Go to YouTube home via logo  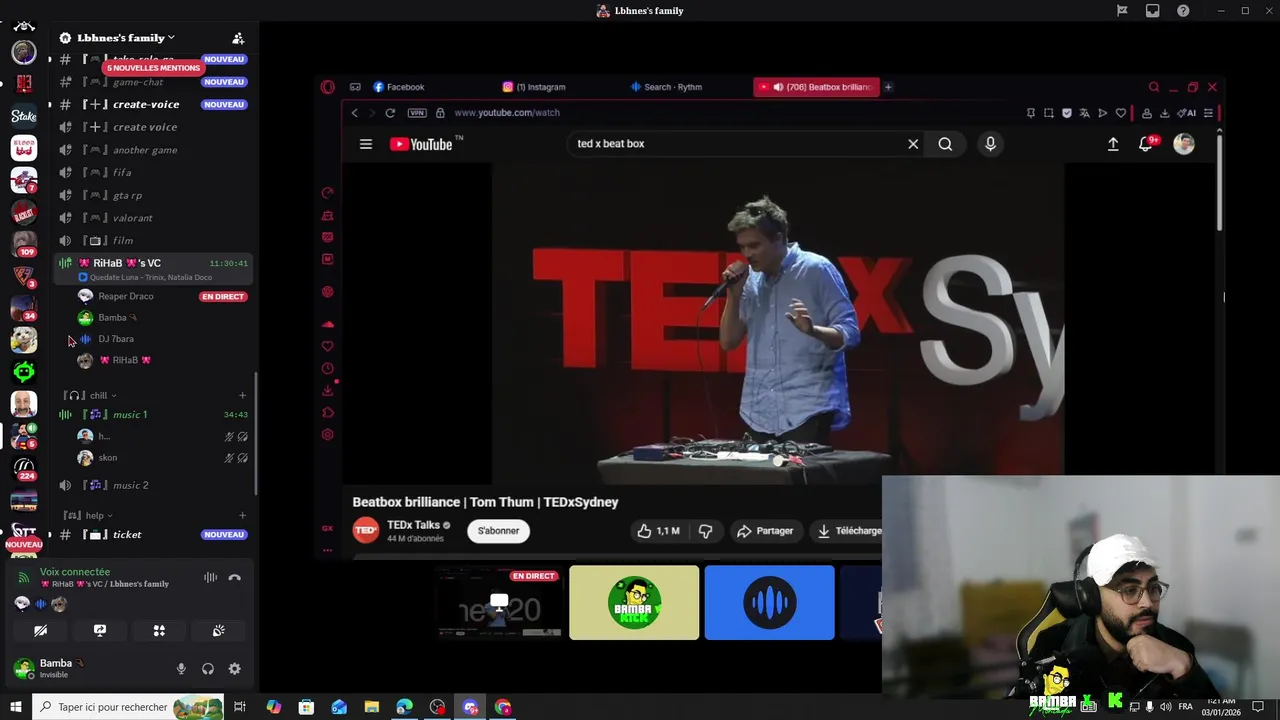[421, 144]
